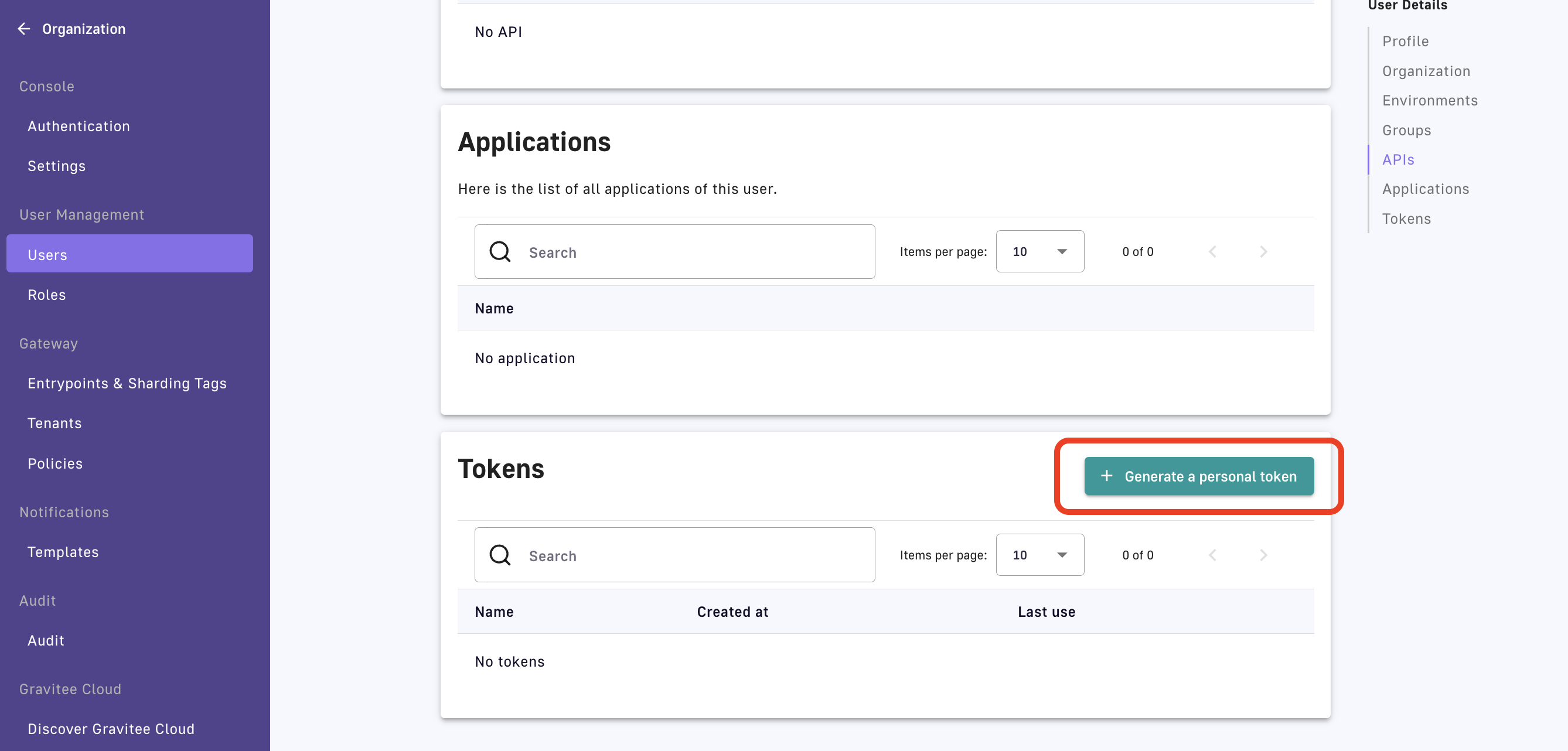1568x751 pixels.
Task: Click the plus icon on Generate token button
Action: click(1107, 476)
